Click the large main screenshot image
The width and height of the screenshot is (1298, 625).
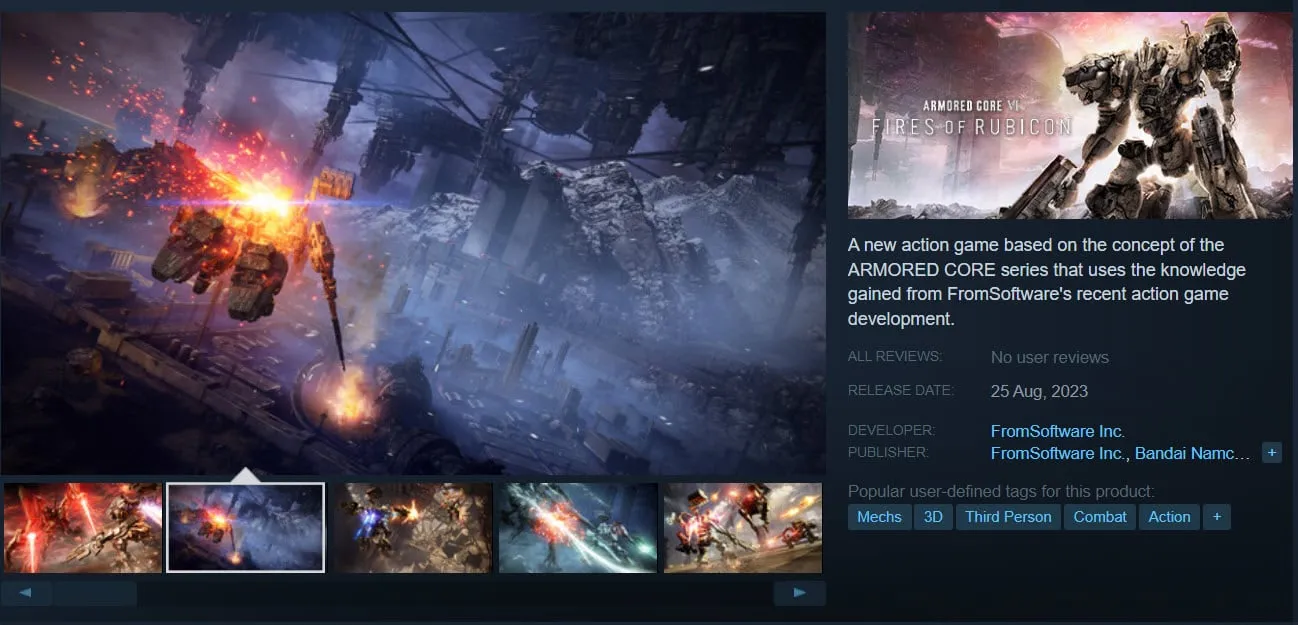[x=413, y=243]
